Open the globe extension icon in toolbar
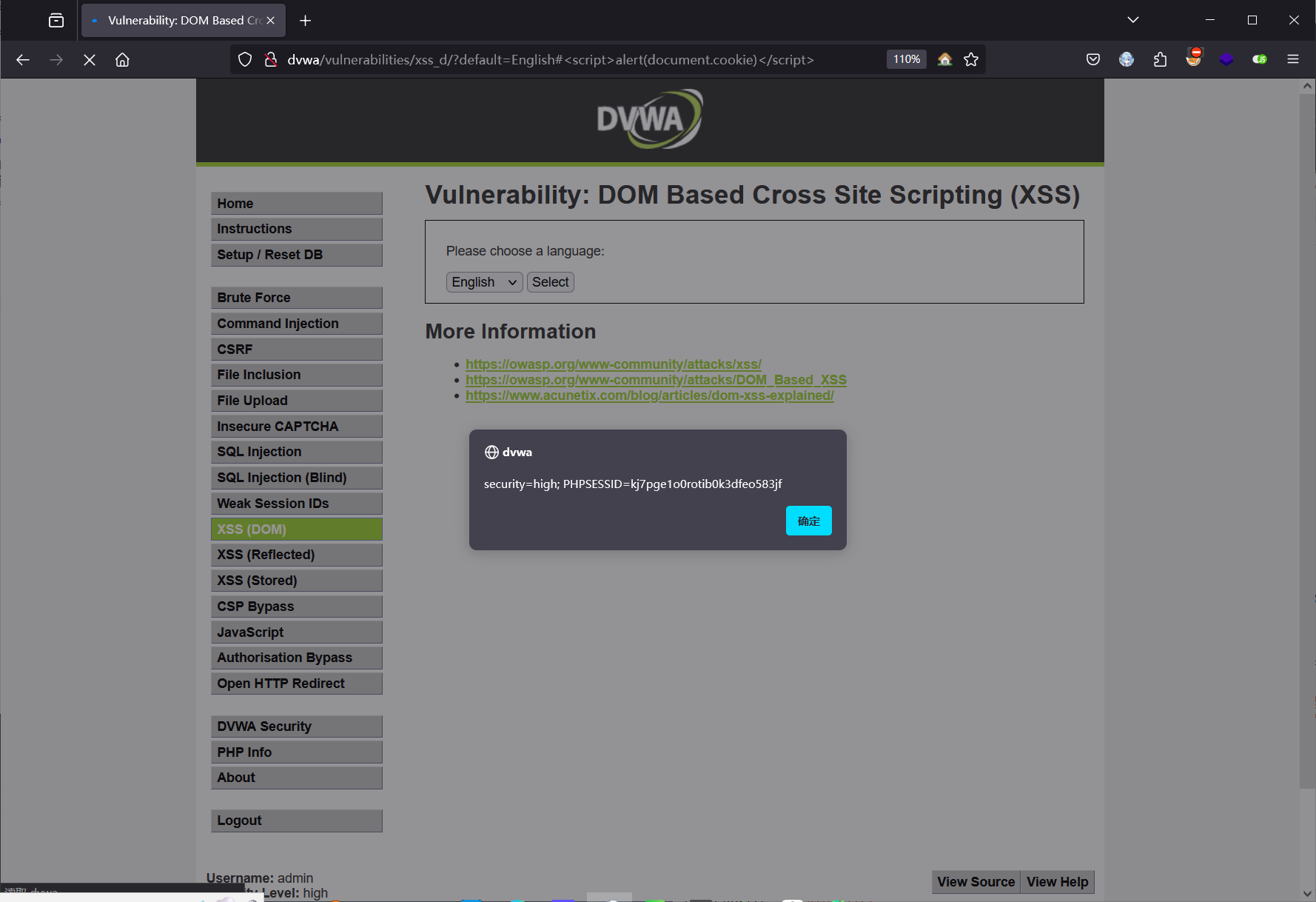The width and height of the screenshot is (1316, 902). 1127,59
